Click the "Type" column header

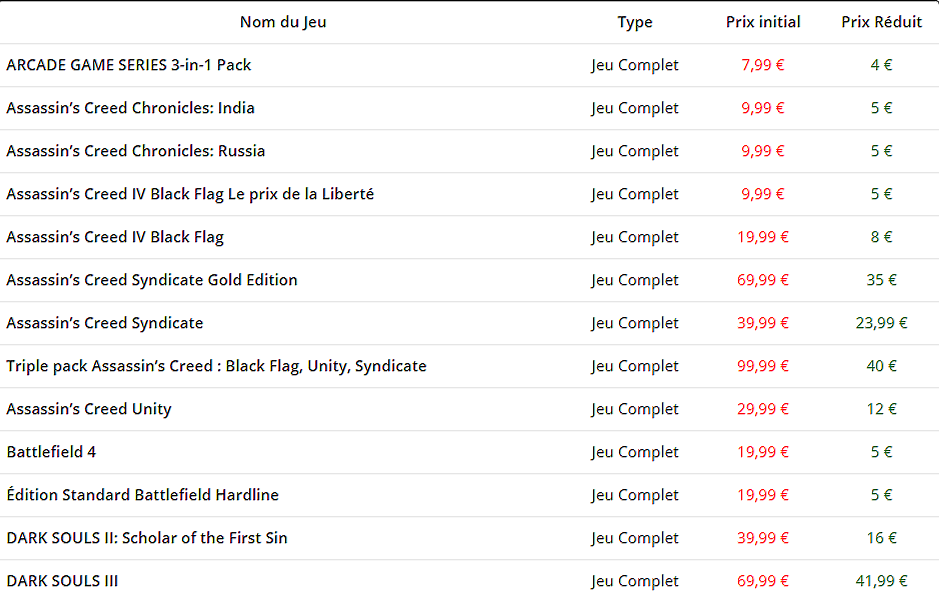coord(634,22)
